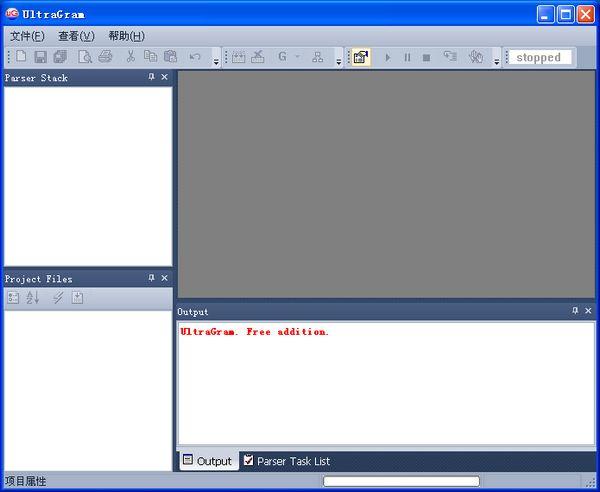The height and width of the screenshot is (492, 600).
Task: Toggle auto-hide pin on Output panel
Action: tap(575, 311)
